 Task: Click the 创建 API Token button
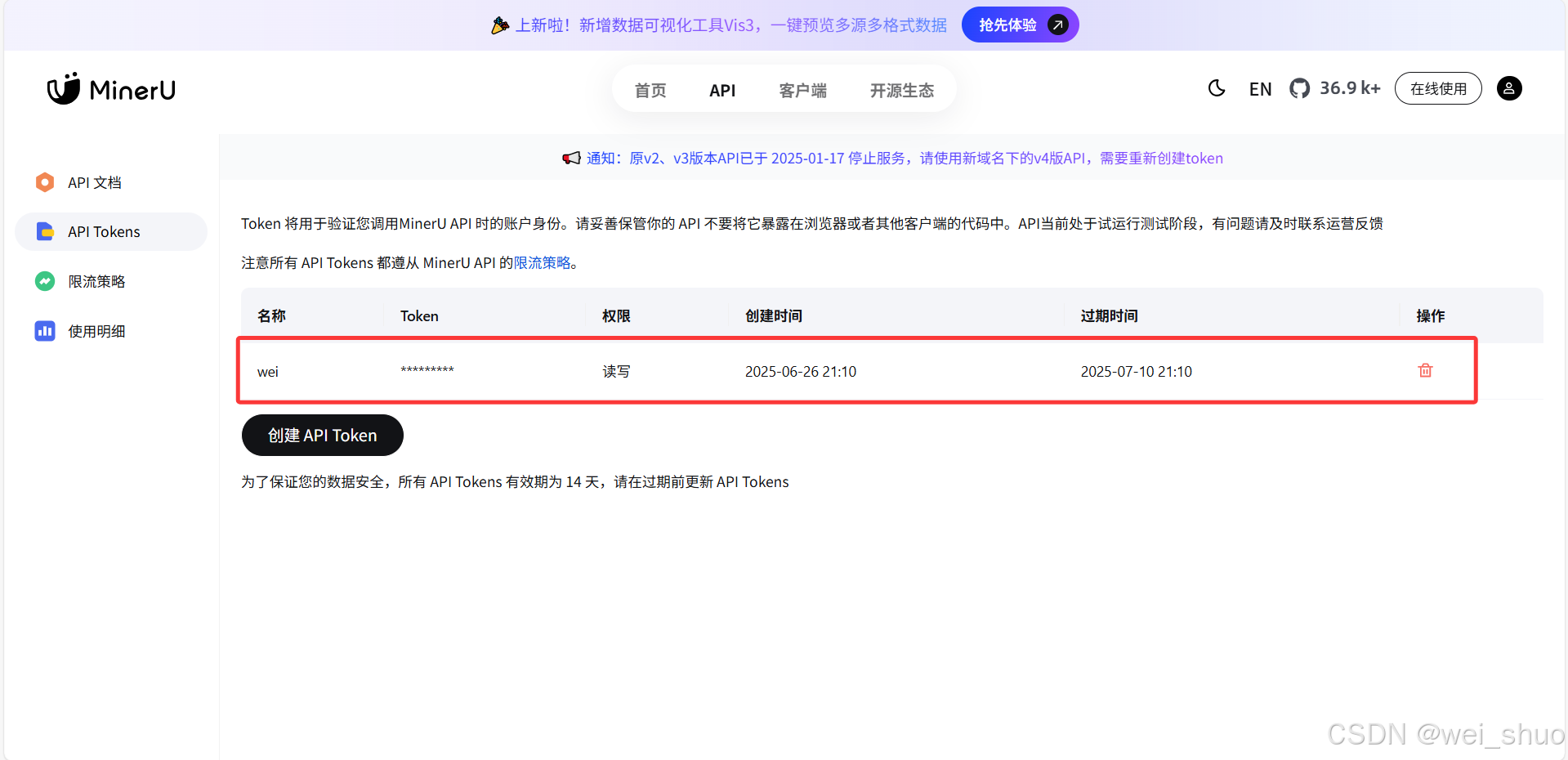pyautogui.click(x=323, y=436)
